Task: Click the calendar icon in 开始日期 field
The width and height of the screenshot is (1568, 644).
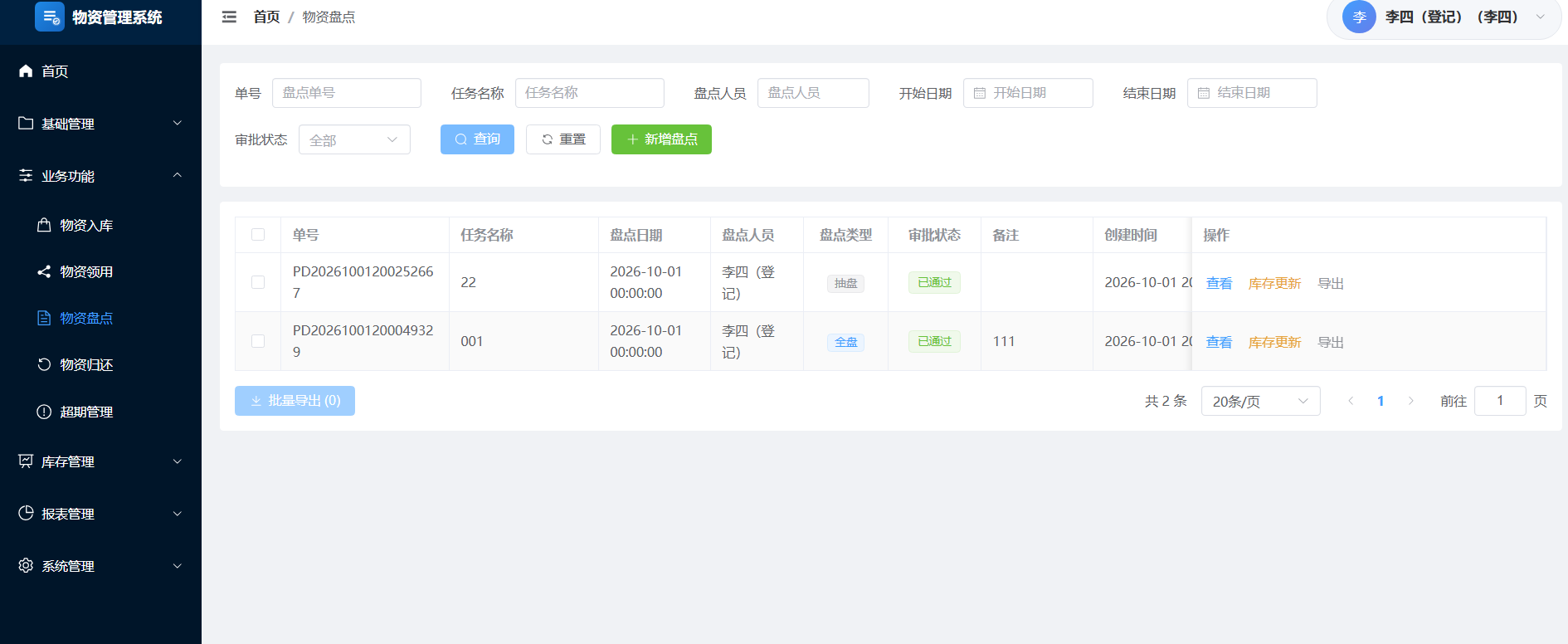Action: tap(980, 93)
